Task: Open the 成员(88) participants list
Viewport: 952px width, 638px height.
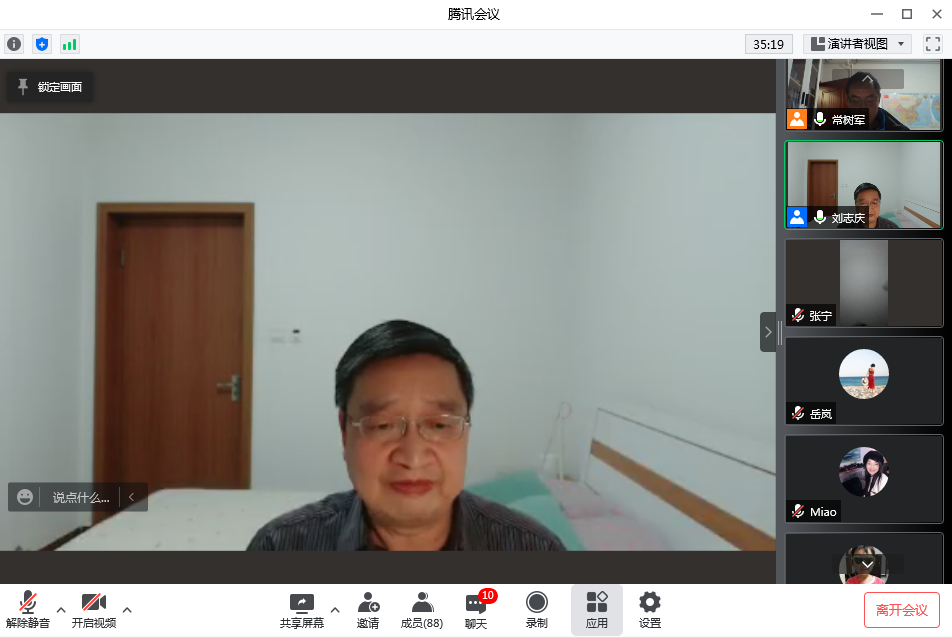Action: [422, 610]
